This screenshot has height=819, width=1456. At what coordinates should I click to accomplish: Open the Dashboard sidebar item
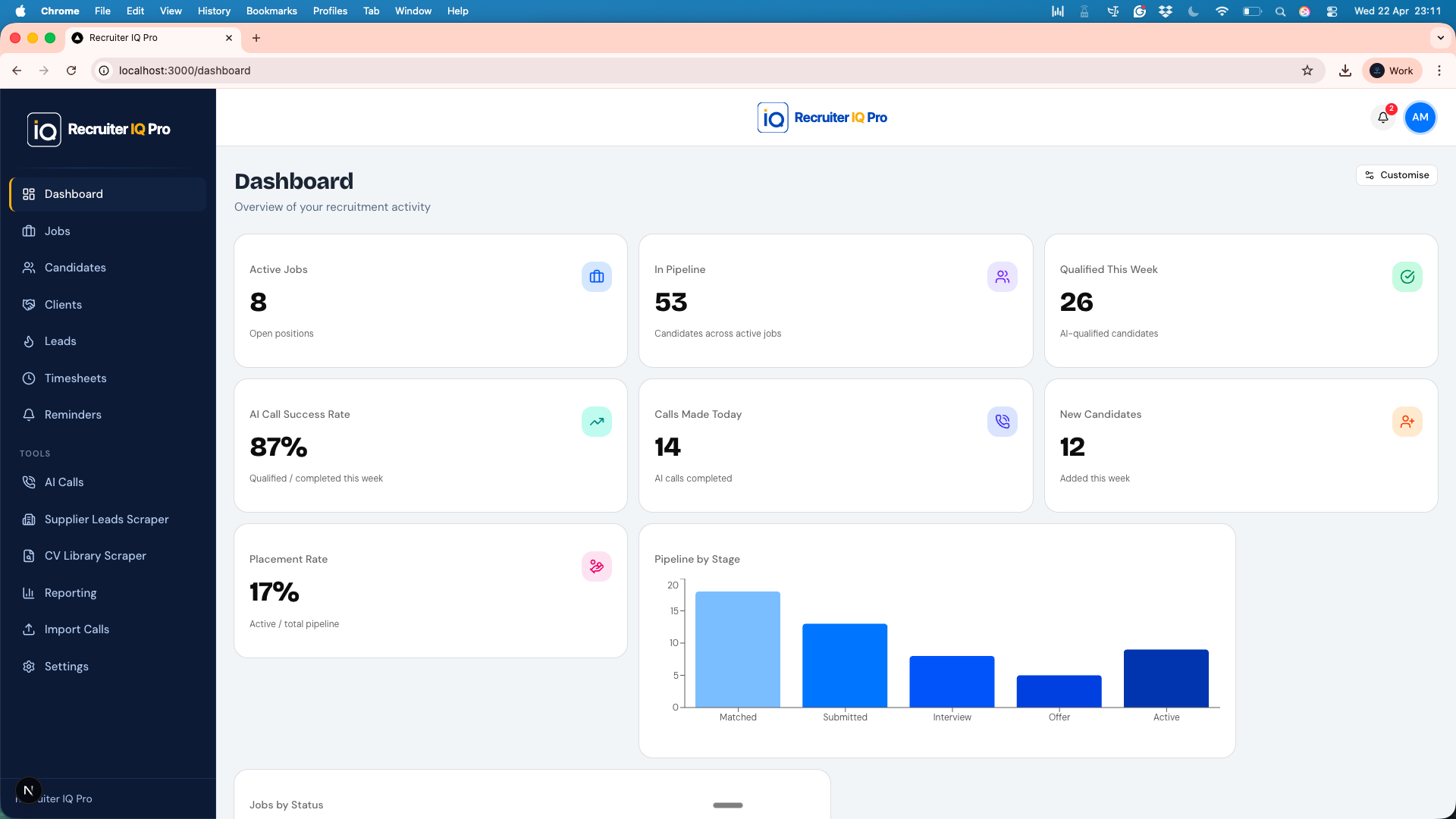(108, 194)
